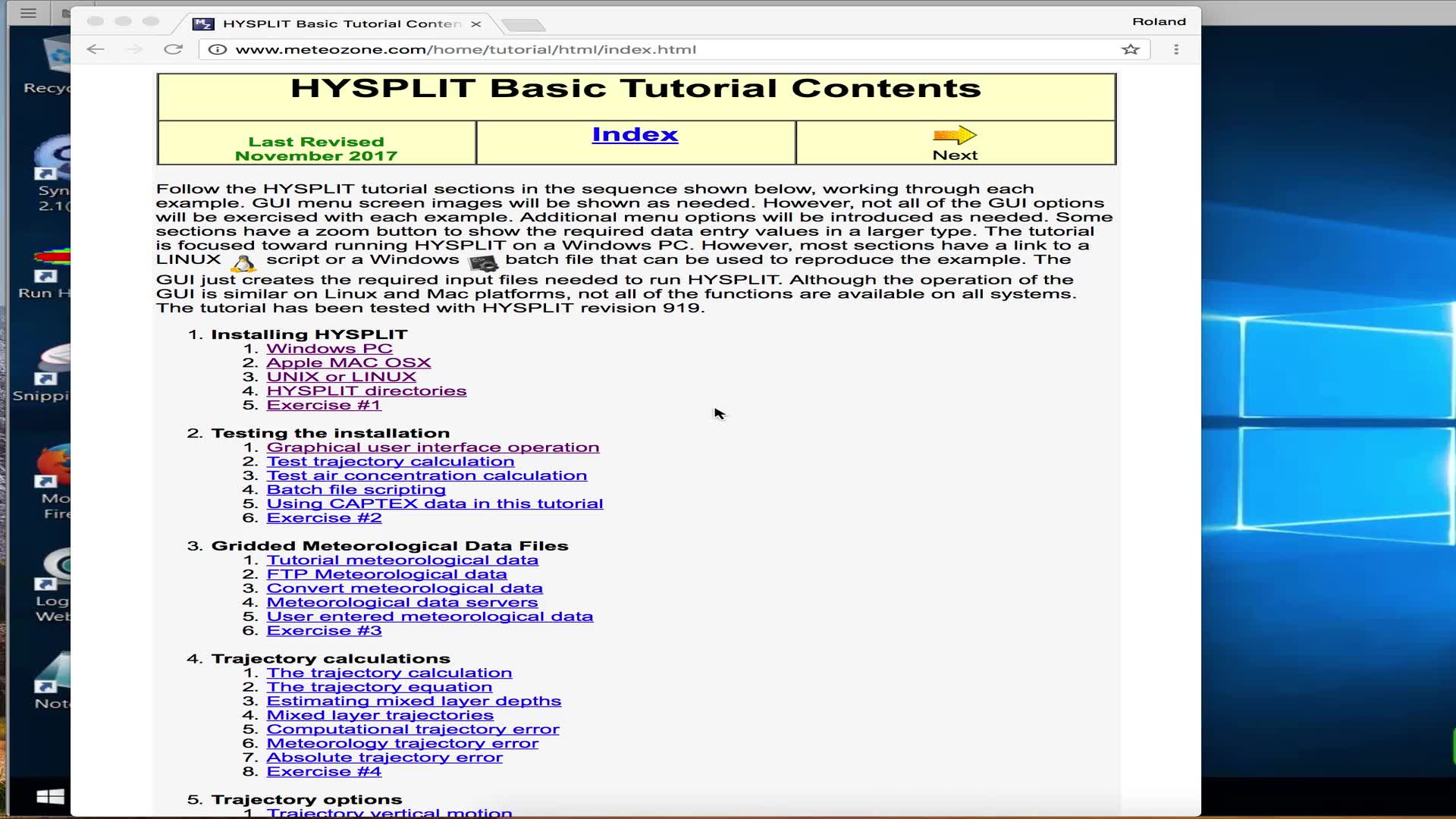Open Chrome's three-dot menu
The height and width of the screenshot is (819, 1456).
coord(1176,49)
